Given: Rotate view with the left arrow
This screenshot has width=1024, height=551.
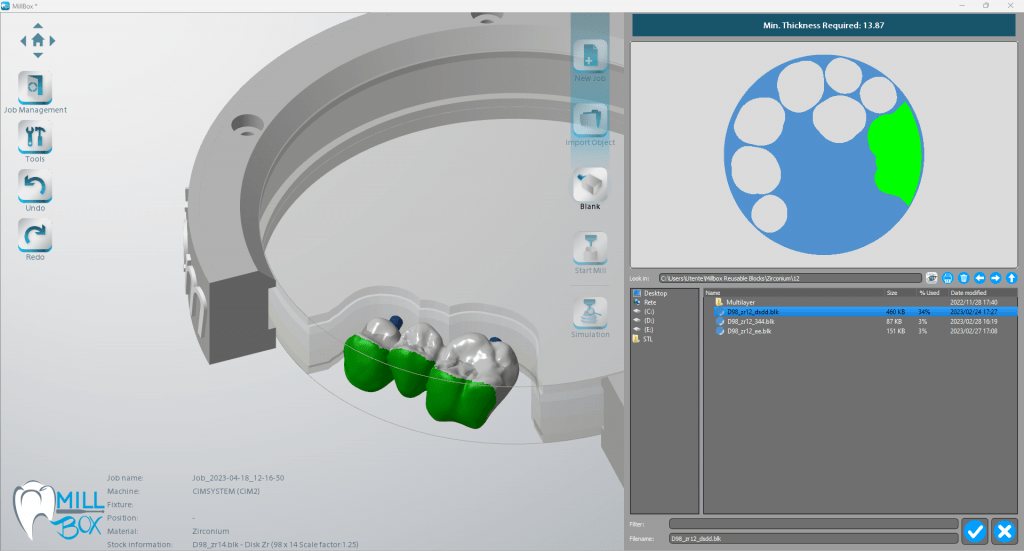Looking at the screenshot, I should [24, 40].
